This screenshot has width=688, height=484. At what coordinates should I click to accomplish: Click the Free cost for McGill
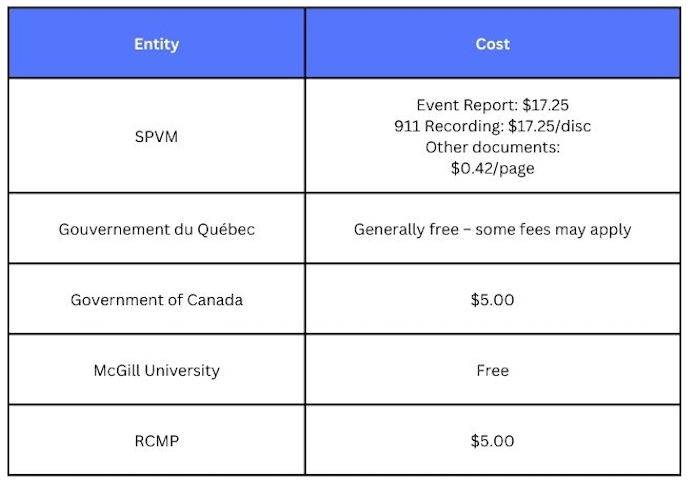coord(493,370)
